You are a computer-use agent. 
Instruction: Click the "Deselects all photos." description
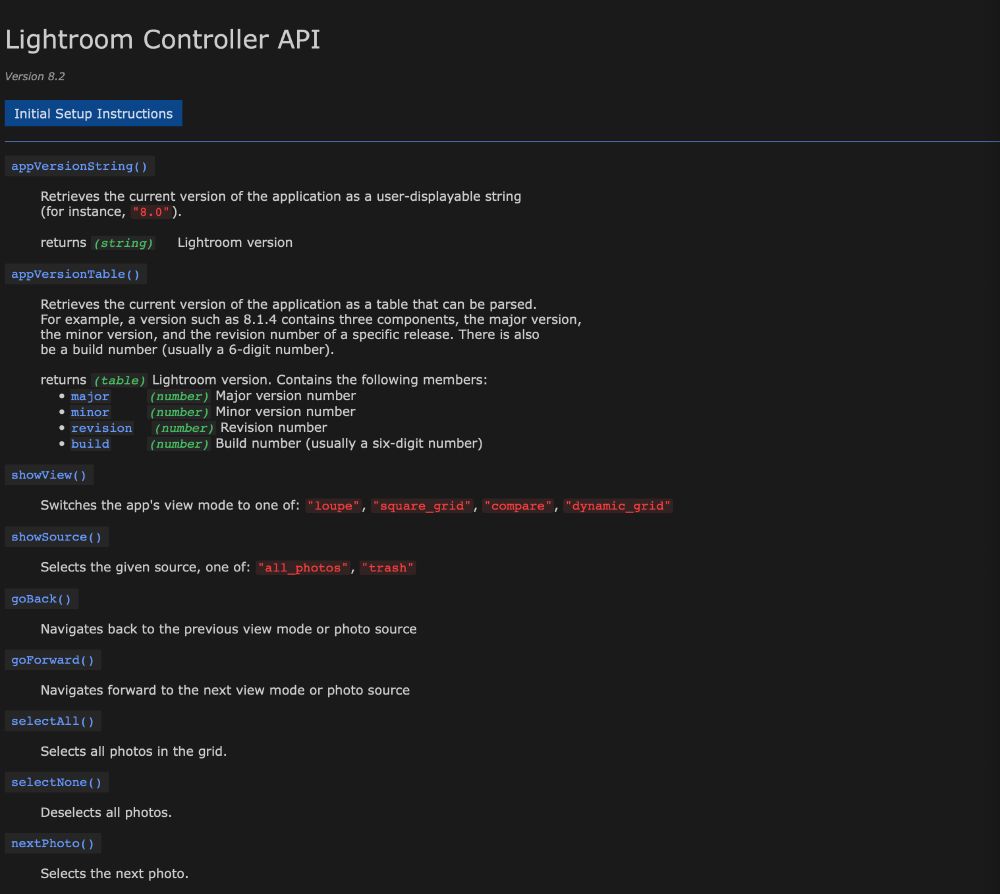[107, 812]
